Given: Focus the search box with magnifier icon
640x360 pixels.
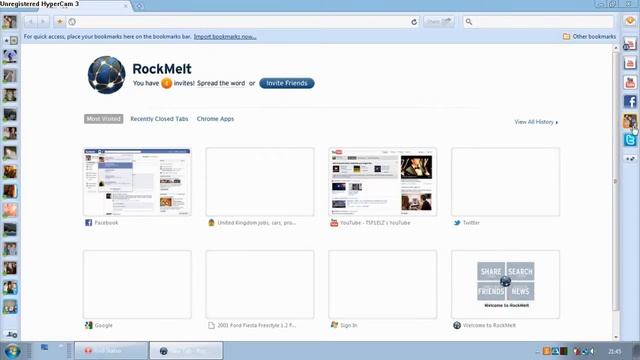Looking at the screenshot, I should (x=538, y=22).
